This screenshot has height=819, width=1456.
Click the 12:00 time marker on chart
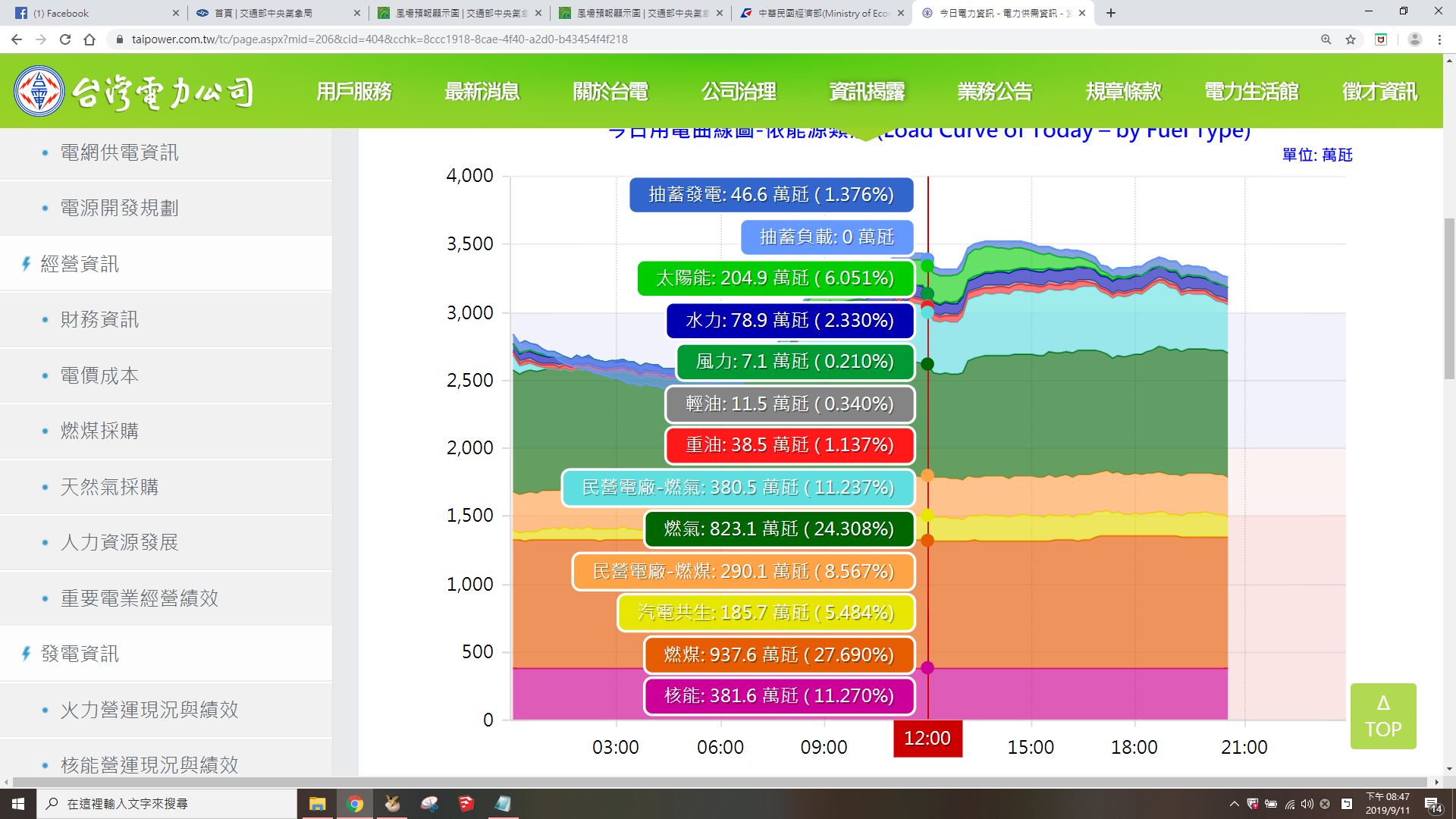927,738
